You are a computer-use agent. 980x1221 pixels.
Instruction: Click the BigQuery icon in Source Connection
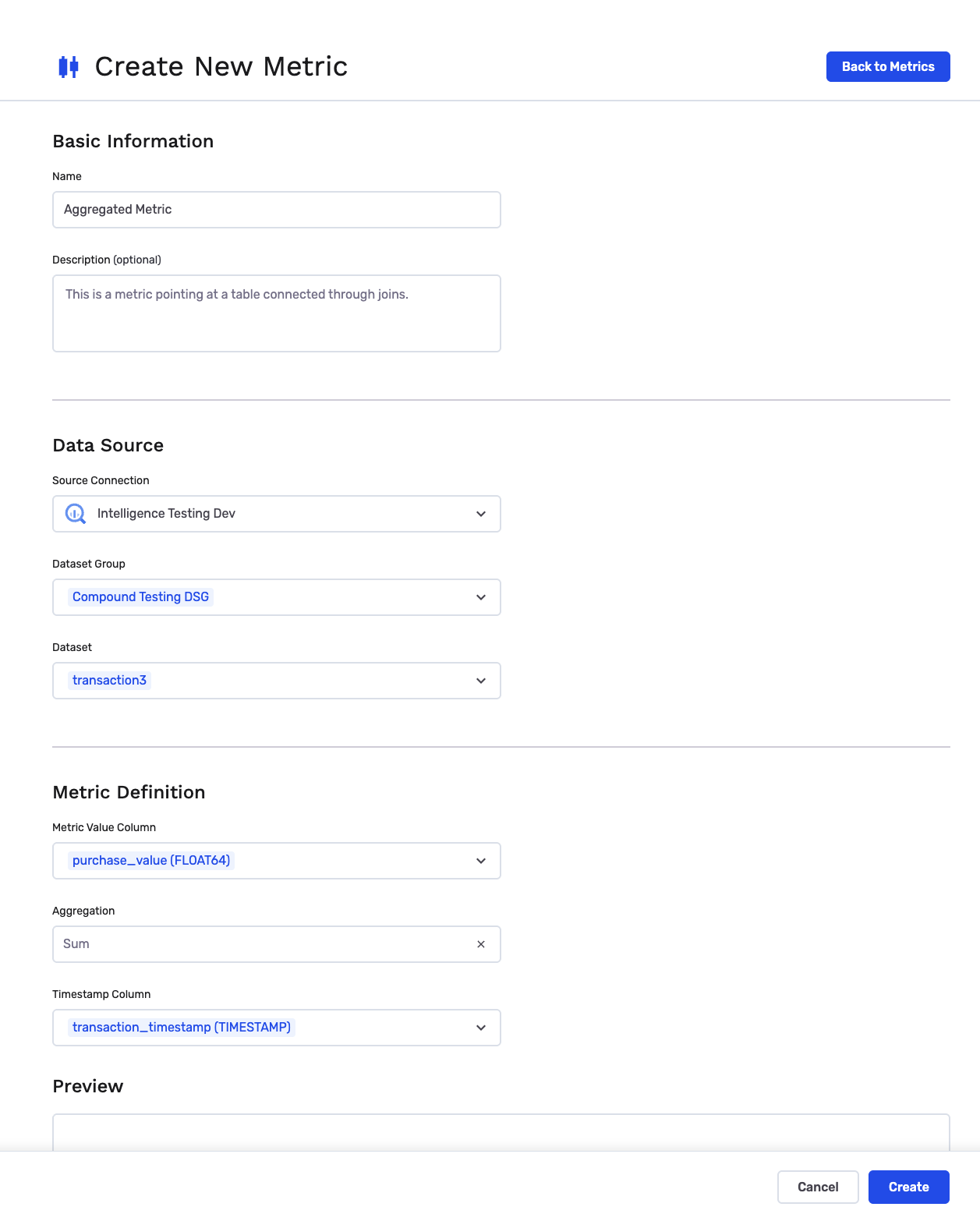point(76,514)
